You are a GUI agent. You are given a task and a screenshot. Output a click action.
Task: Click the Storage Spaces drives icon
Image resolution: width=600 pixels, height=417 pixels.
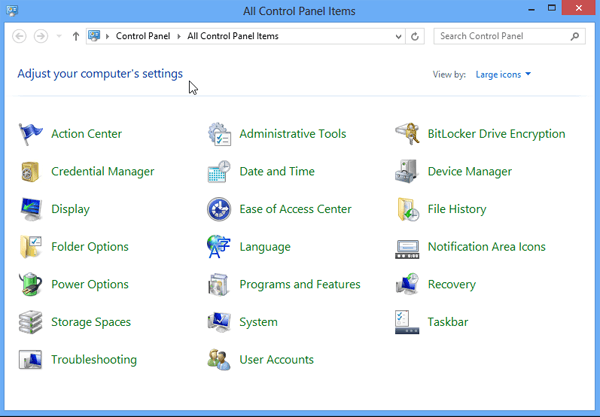point(30,322)
